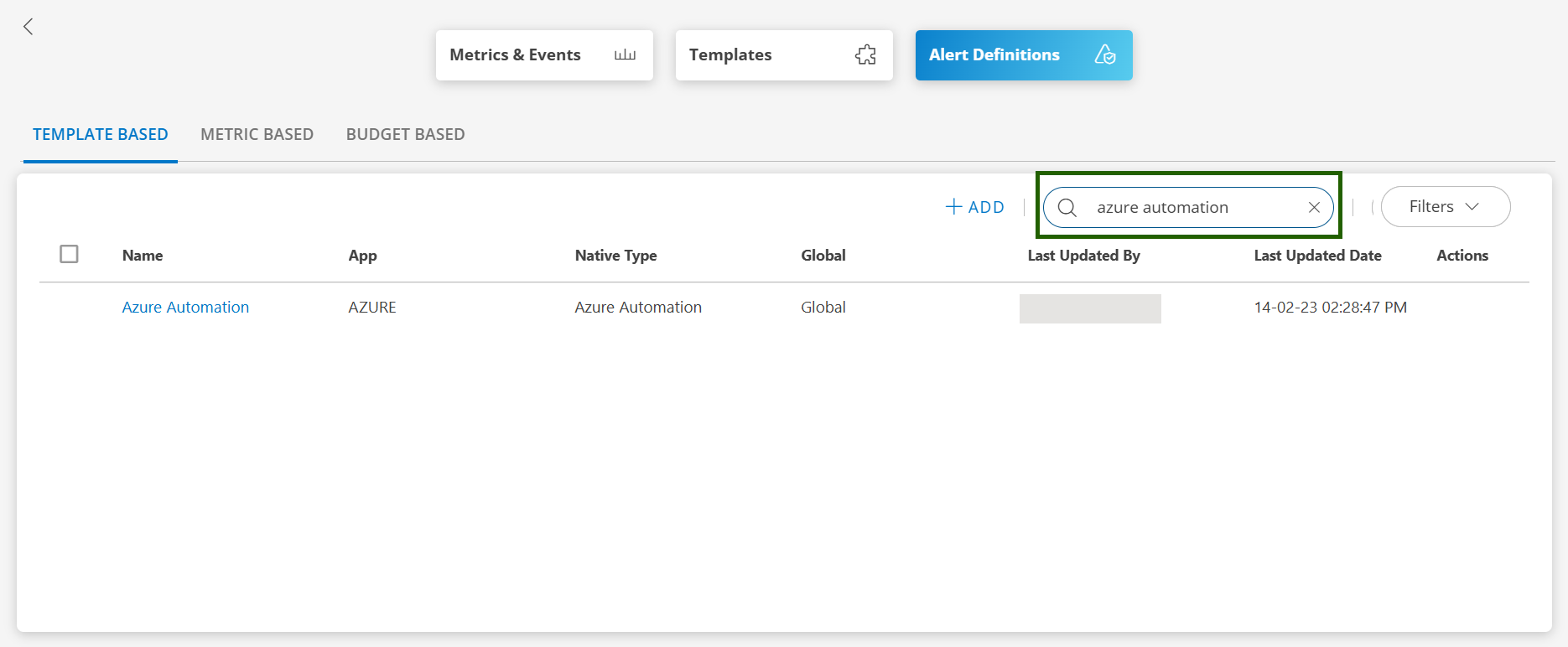
Task: Select the TEMPLATE BASED tab
Action: 101,134
